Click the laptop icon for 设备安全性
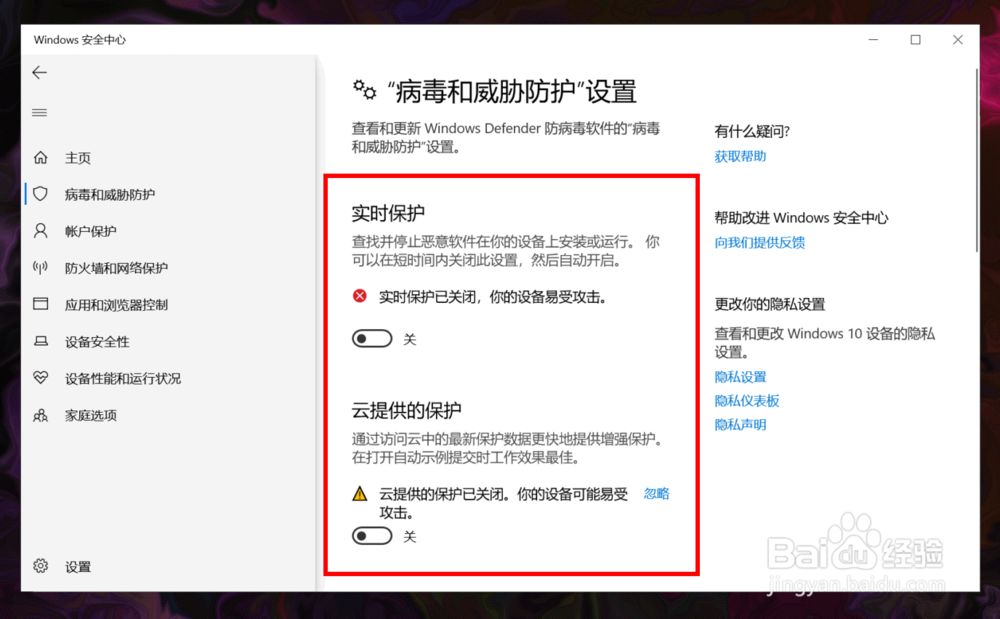This screenshot has height=619, width=1000. click(41, 342)
